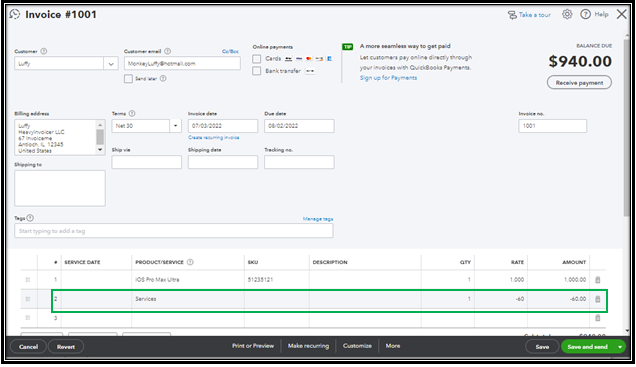636x367 pixels.
Task: Click Save and send button
Action: tap(587, 347)
